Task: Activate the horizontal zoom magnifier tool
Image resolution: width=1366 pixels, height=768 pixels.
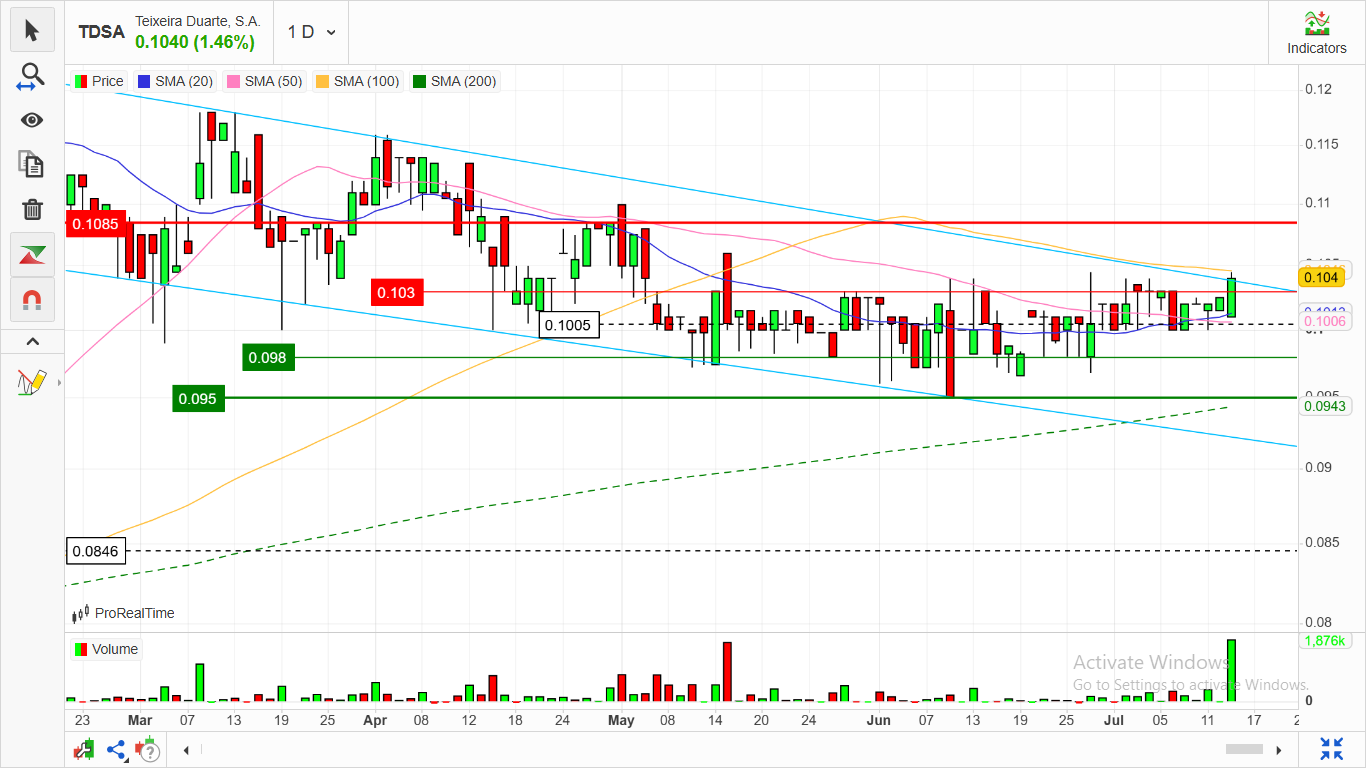Action: pyautogui.click(x=32, y=76)
